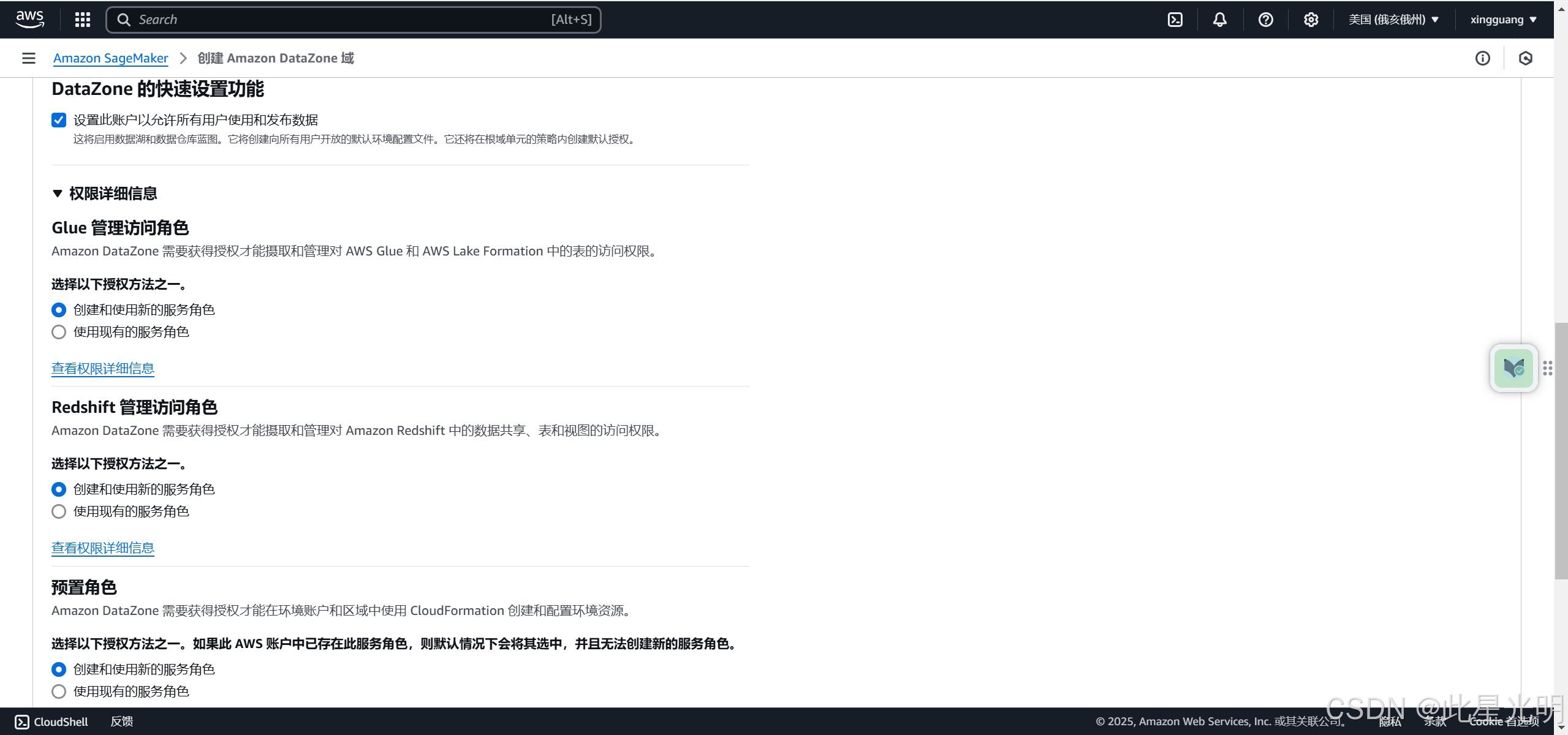Open the settings gear icon
Image resolution: width=1568 pixels, height=735 pixels.
(x=1311, y=20)
